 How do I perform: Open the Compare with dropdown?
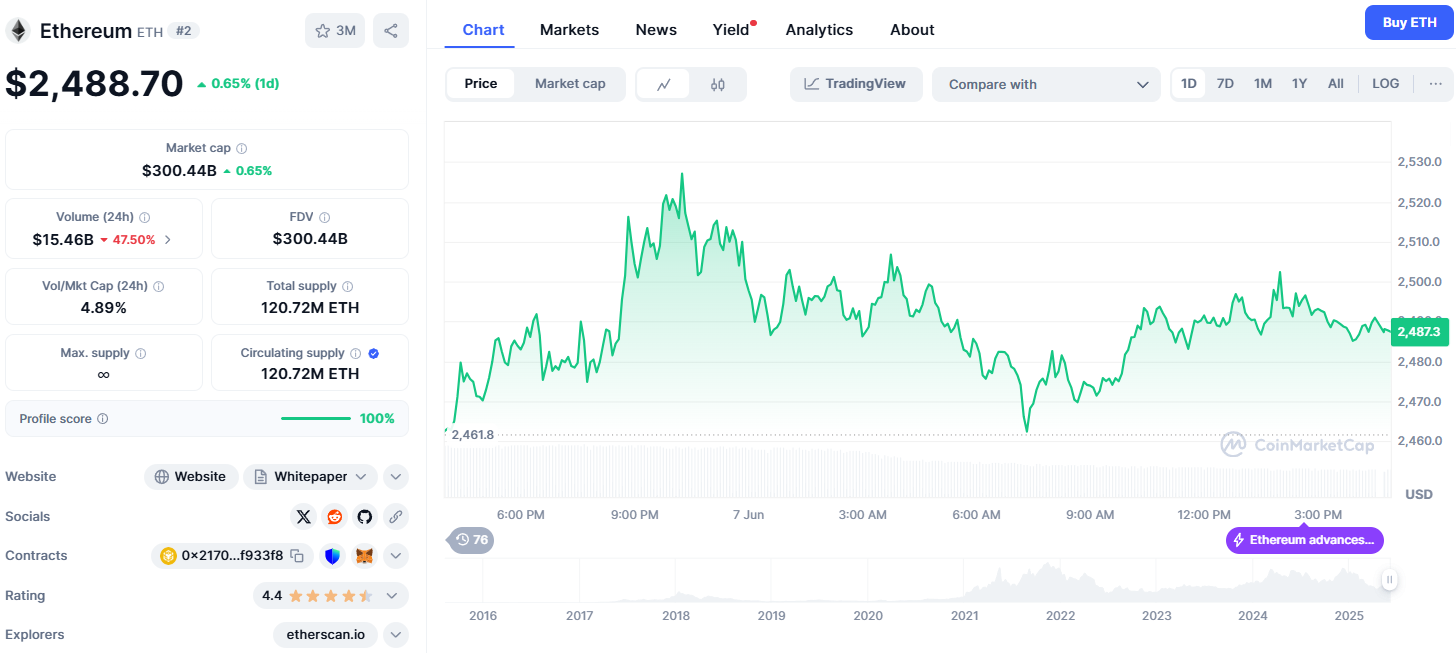1046,84
